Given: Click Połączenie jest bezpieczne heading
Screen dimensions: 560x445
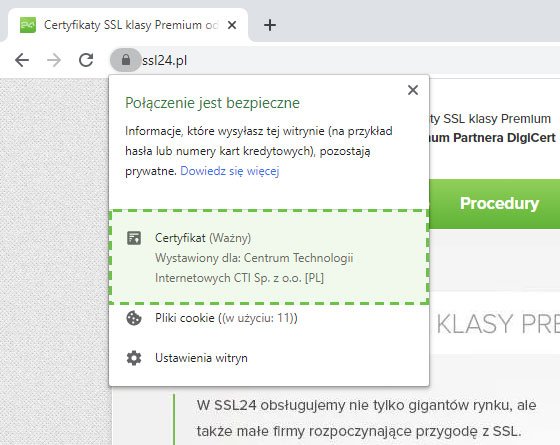Looking at the screenshot, I should click(212, 103).
